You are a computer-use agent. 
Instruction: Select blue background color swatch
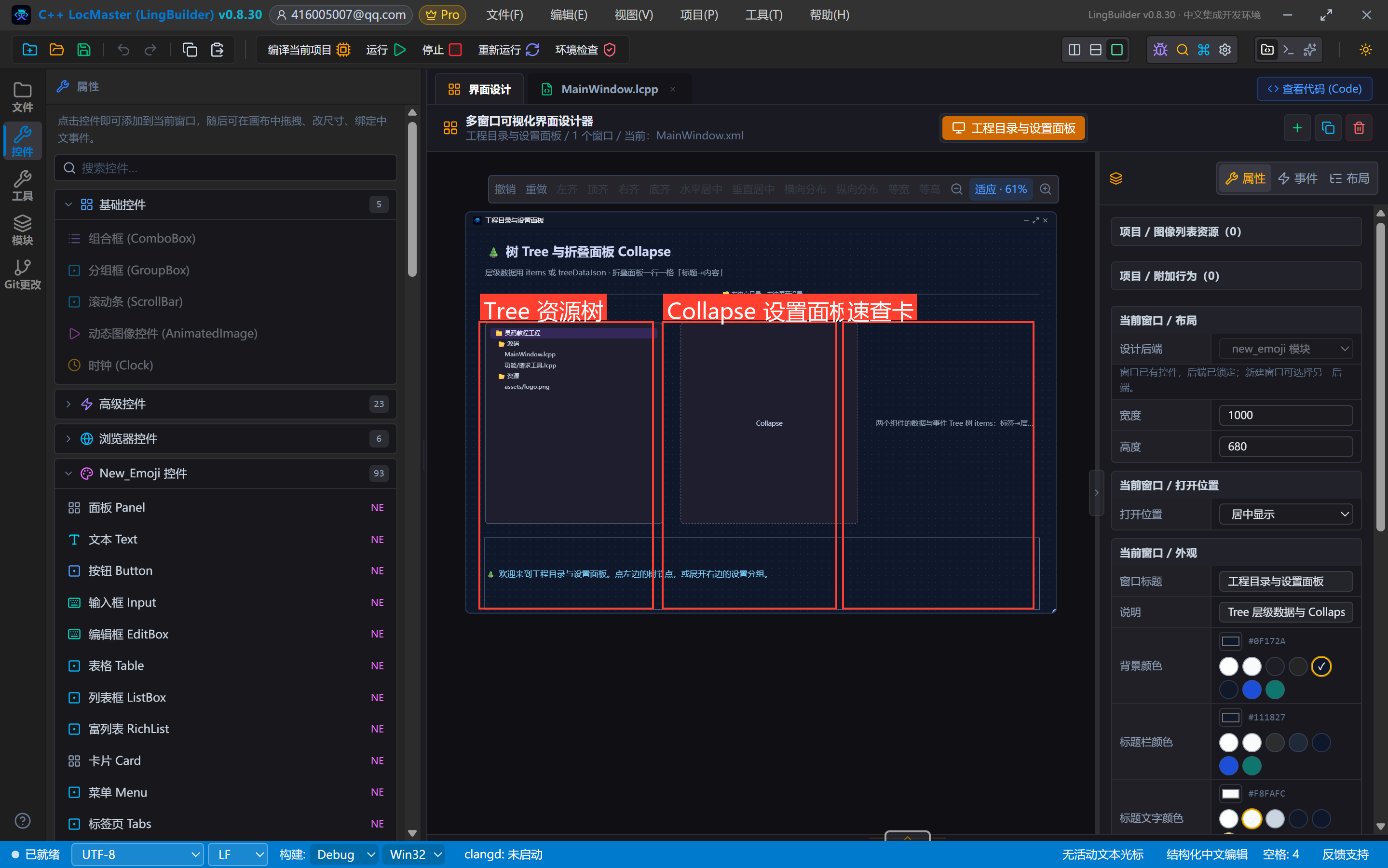tap(1252, 690)
